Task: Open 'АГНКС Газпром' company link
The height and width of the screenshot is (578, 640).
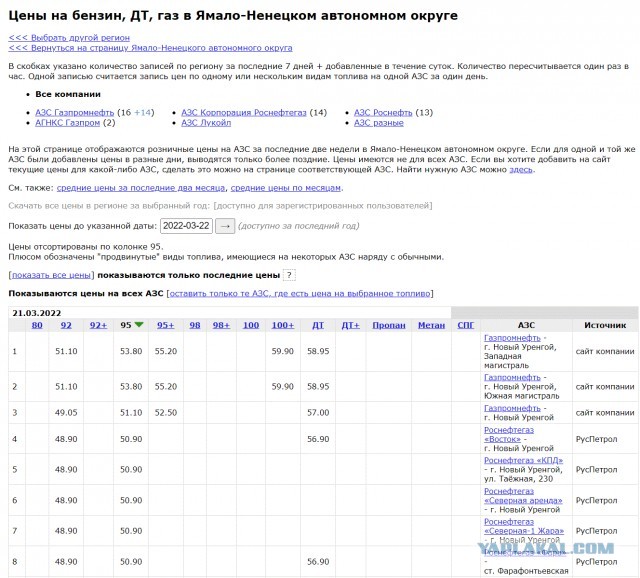Action: tap(67, 122)
